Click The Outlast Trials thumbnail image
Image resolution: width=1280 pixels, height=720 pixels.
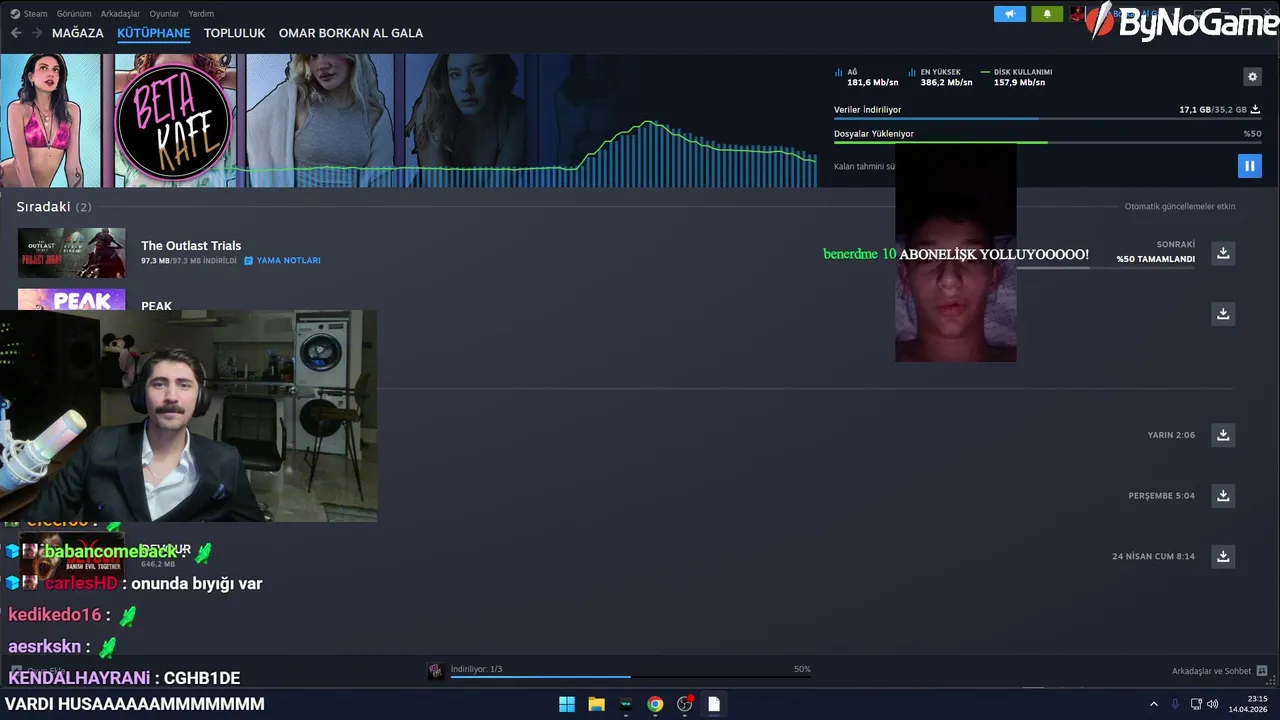pyautogui.click(x=72, y=253)
